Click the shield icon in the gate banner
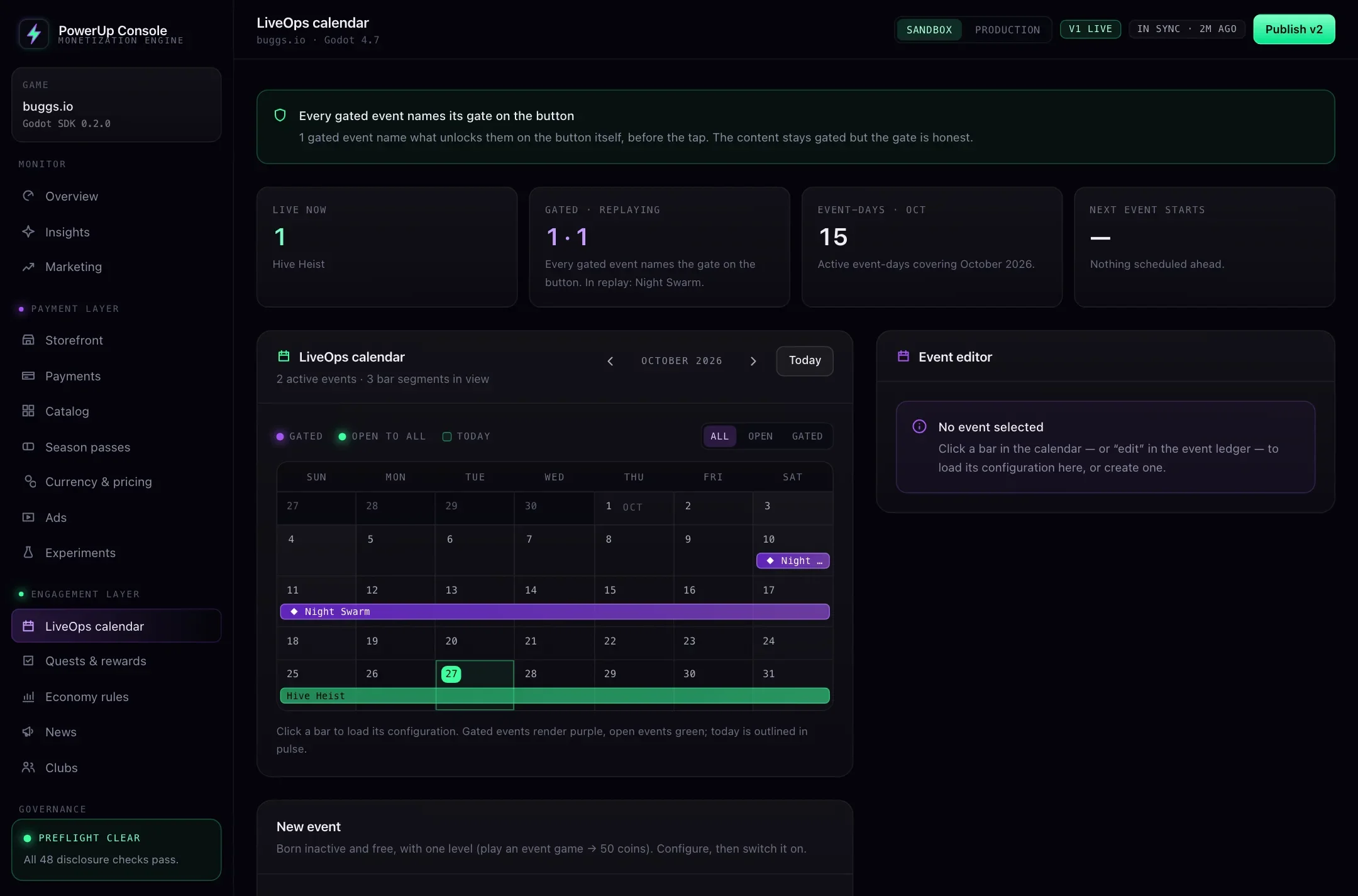This screenshot has width=1358, height=896. [x=280, y=115]
